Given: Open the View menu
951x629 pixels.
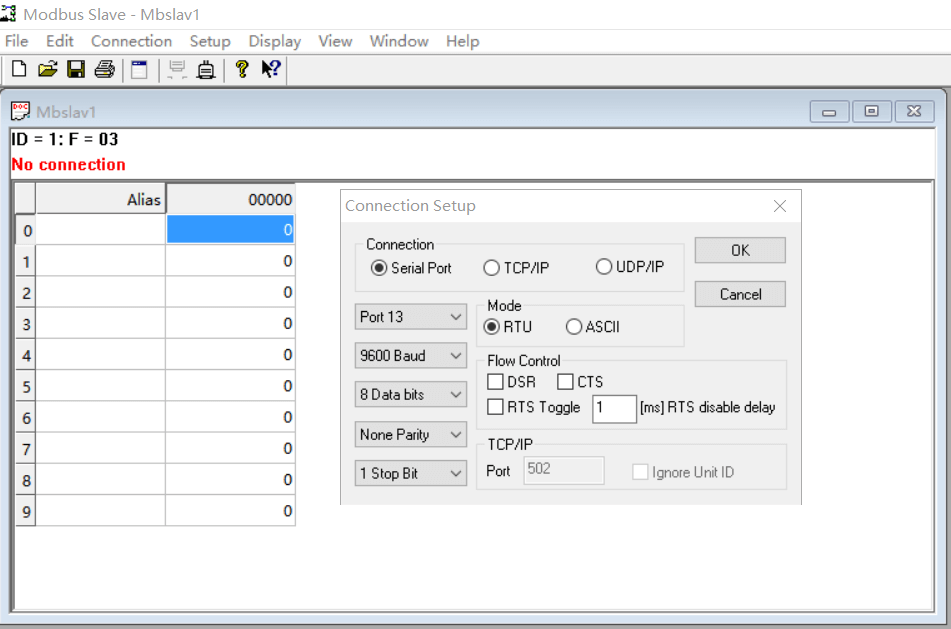Looking at the screenshot, I should click(x=335, y=41).
